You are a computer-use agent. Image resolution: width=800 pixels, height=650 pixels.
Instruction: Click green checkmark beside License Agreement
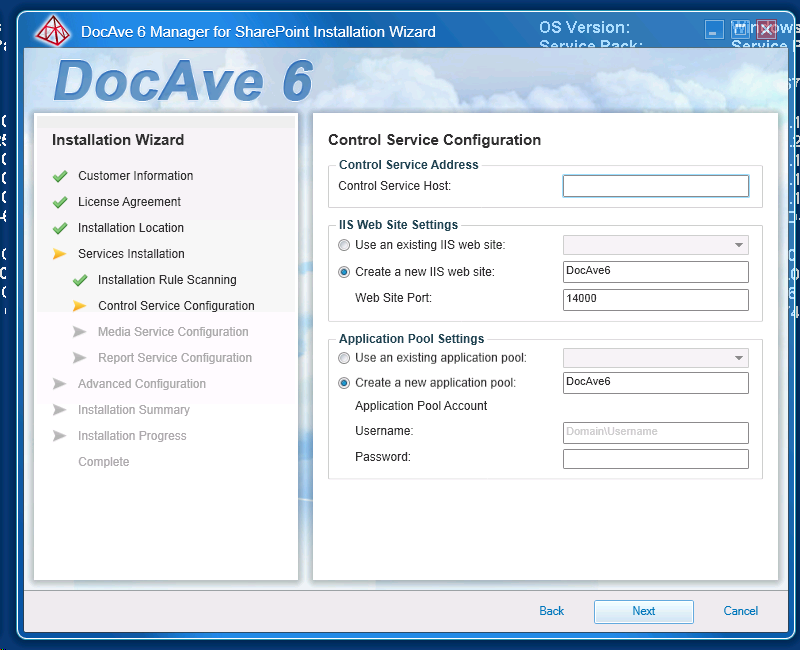click(60, 202)
